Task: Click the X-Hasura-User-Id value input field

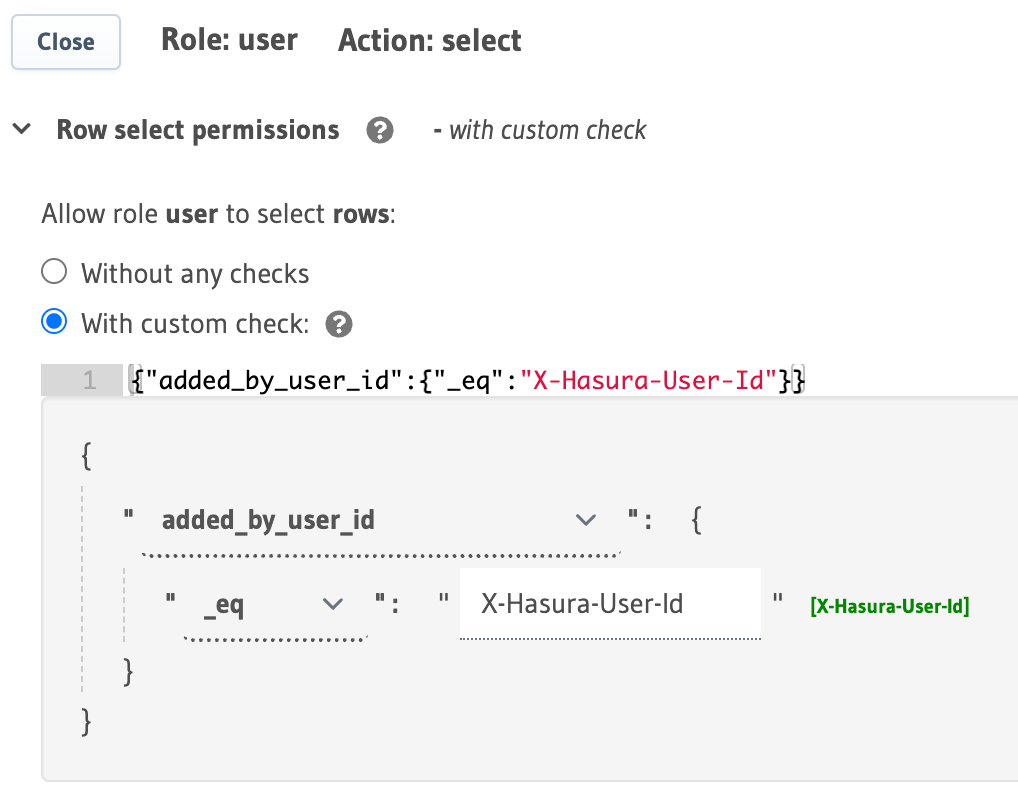Action: click(610, 603)
